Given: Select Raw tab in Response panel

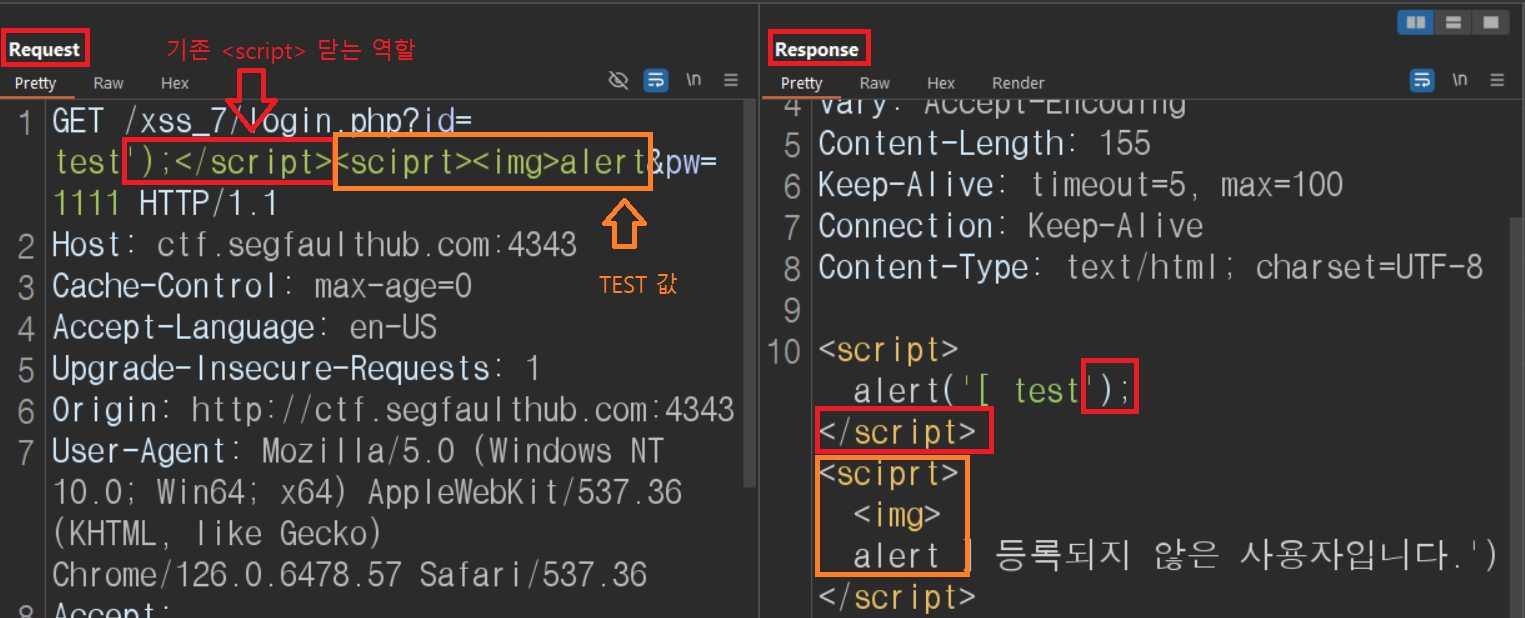Looking at the screenshot, I should [875, 83].
